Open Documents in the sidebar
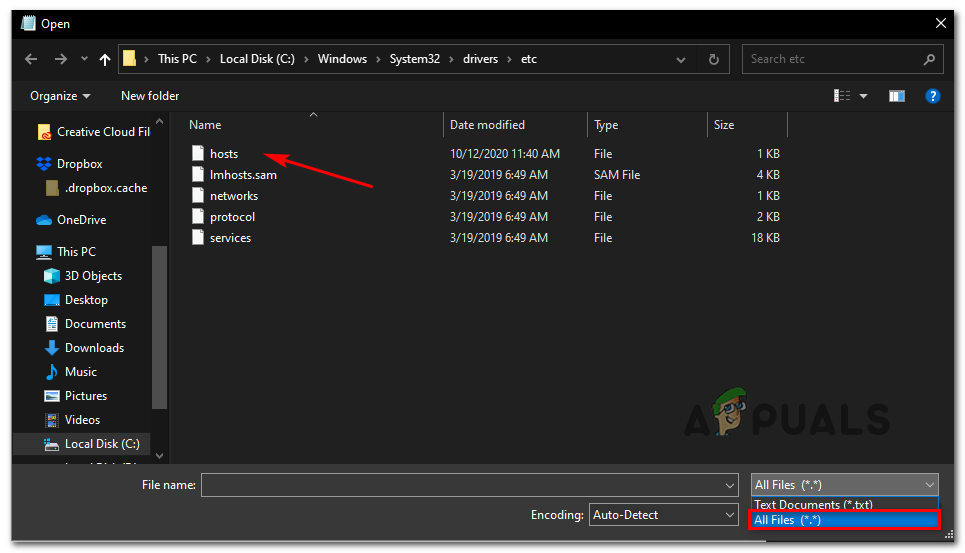This screenshot has width=965, height=553. pyautogui.click(x=85, y=324)
